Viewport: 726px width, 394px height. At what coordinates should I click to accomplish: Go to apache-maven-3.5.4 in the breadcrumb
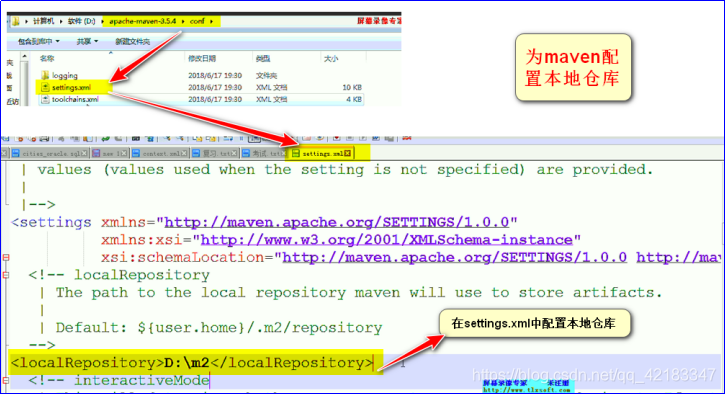pyautogui.click(x=143, y=21)
